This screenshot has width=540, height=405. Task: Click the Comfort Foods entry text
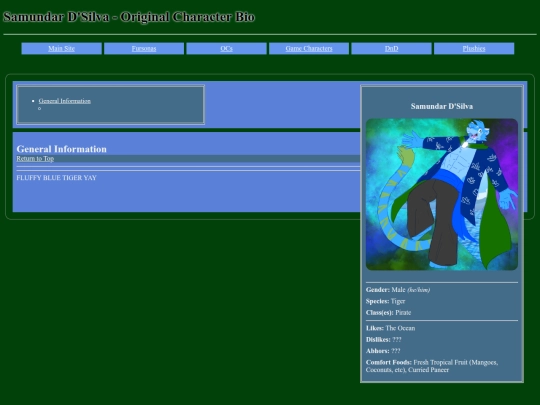click(x=432, y=366)
